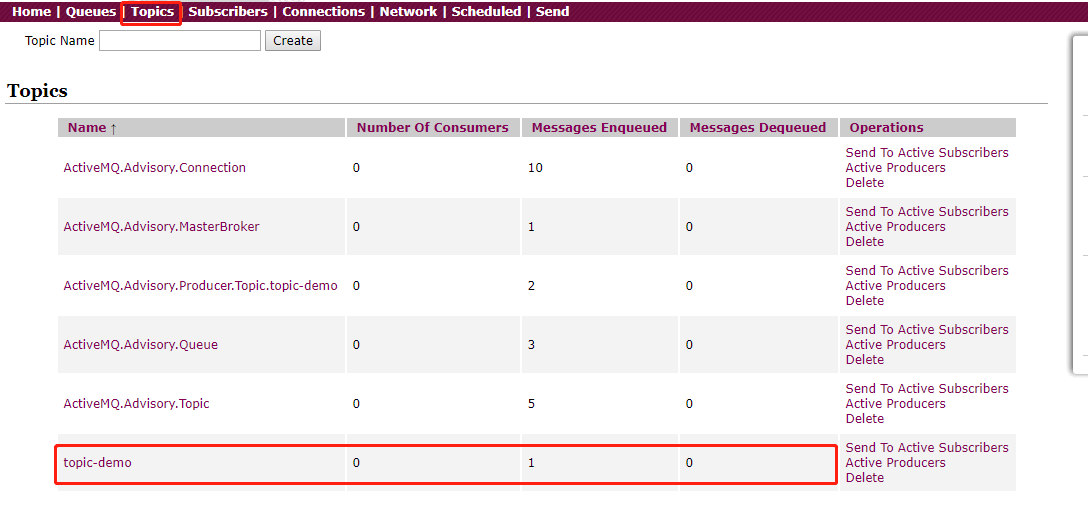Screen dimensions: 1088x507
Task: Send To Active Subscribers for ActiveMQ.Advisory.Queue
Action: coord(927,329)
